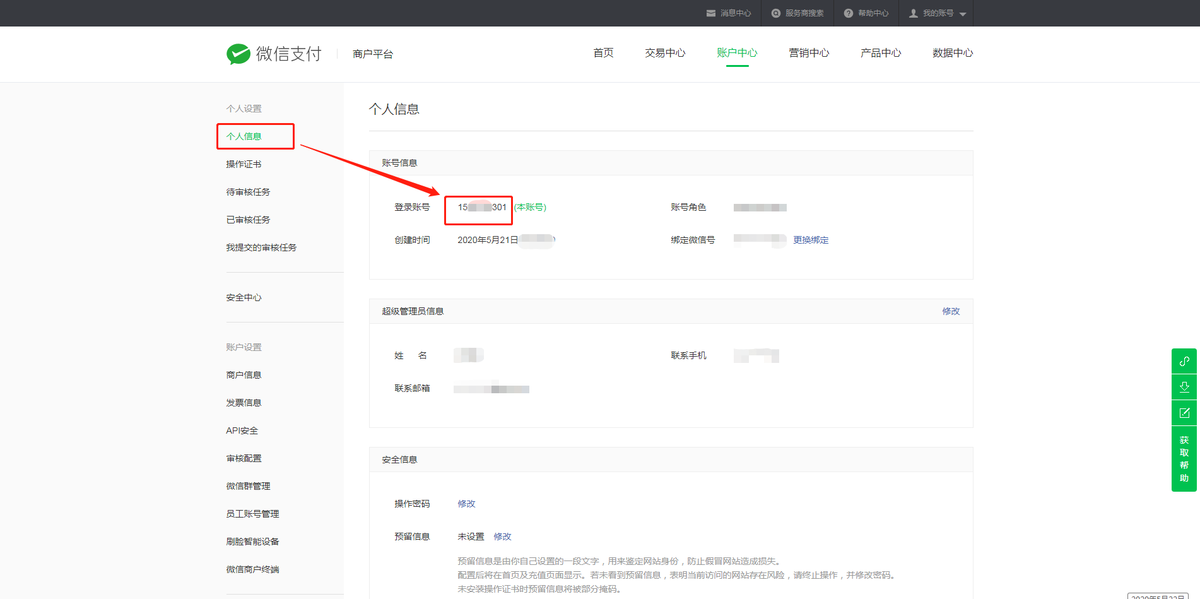
Task: Click the 帮助中心 question mark icon
Action: (x=848, y=13)
